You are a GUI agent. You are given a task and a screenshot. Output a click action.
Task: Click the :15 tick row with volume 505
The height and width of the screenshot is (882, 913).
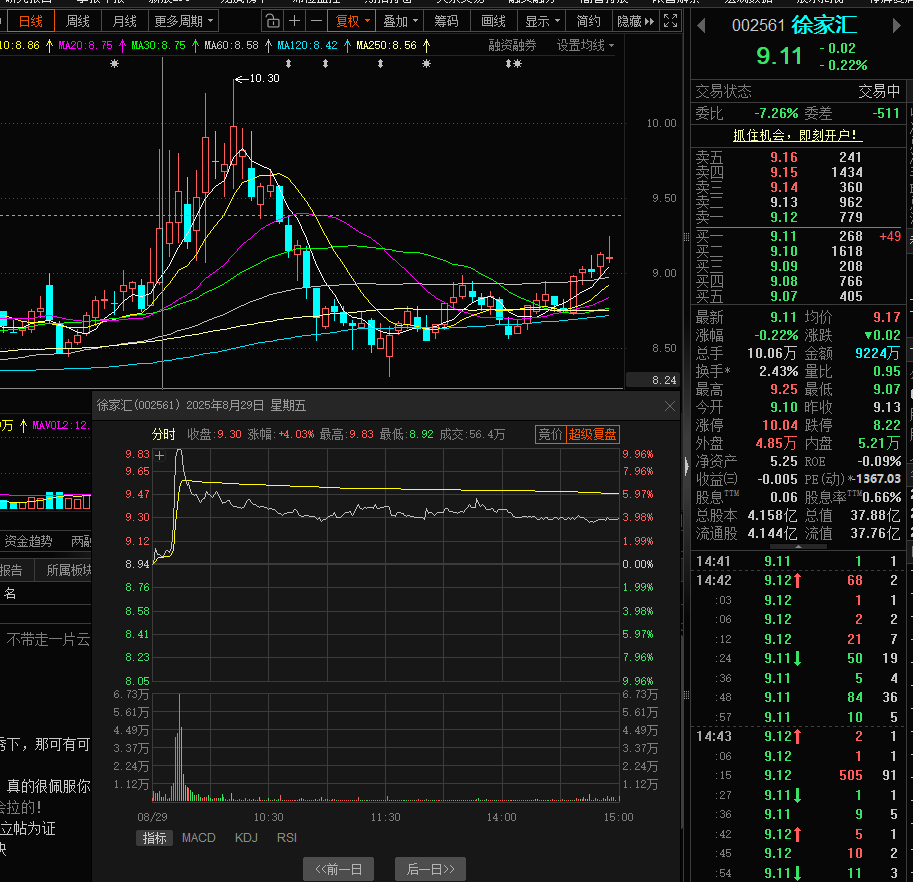(x=798, y=775)
